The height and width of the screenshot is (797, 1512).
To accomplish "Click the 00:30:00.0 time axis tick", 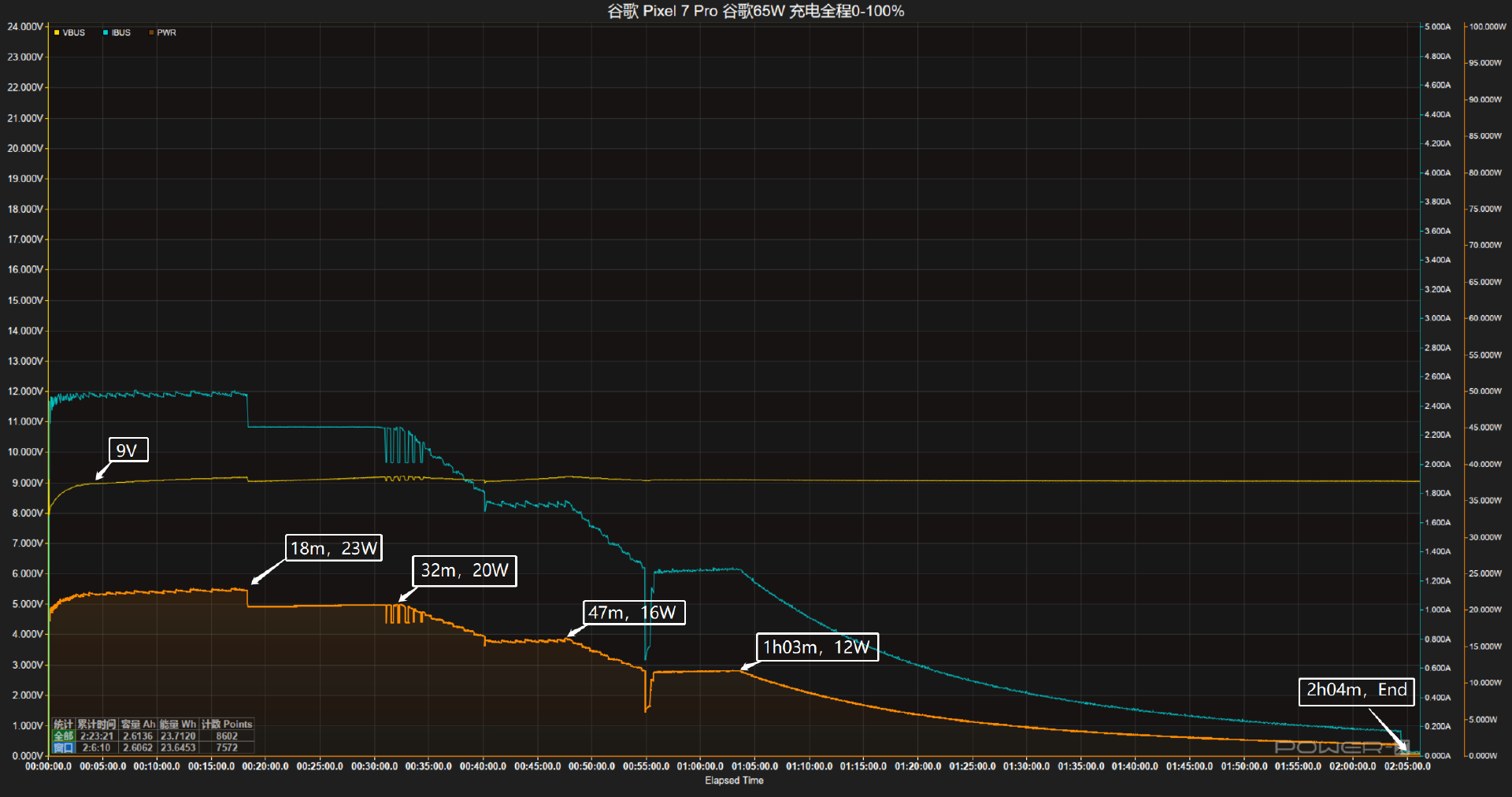I will 374,766.
